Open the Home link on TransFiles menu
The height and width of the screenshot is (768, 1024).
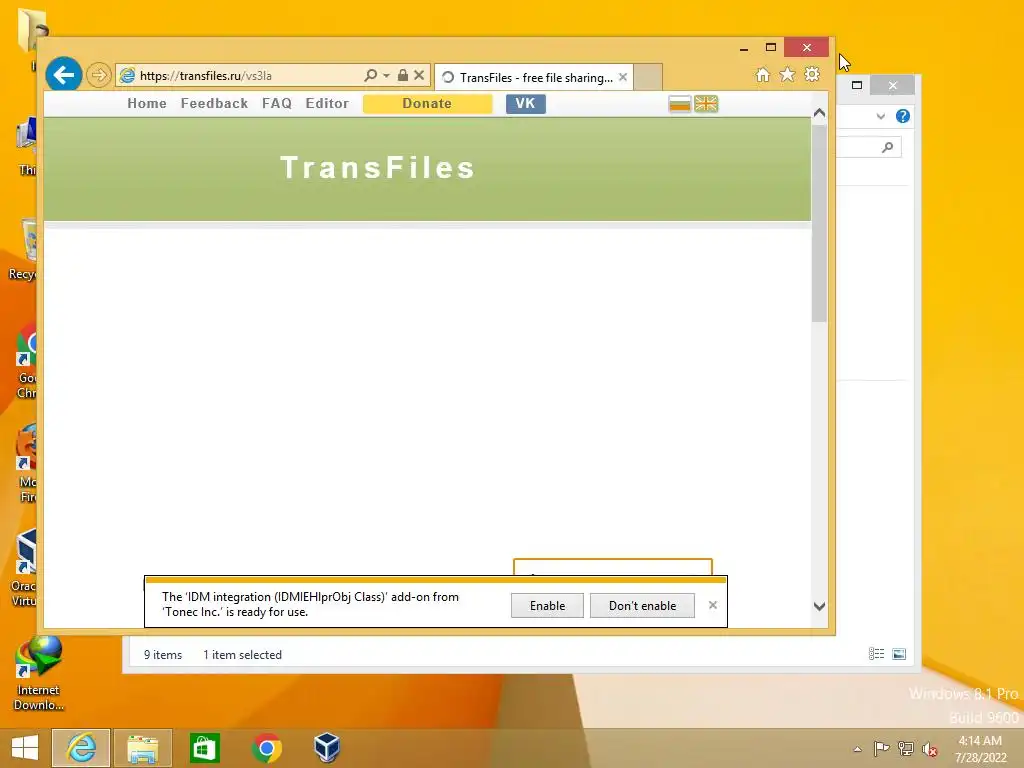(x=147, y=103)
